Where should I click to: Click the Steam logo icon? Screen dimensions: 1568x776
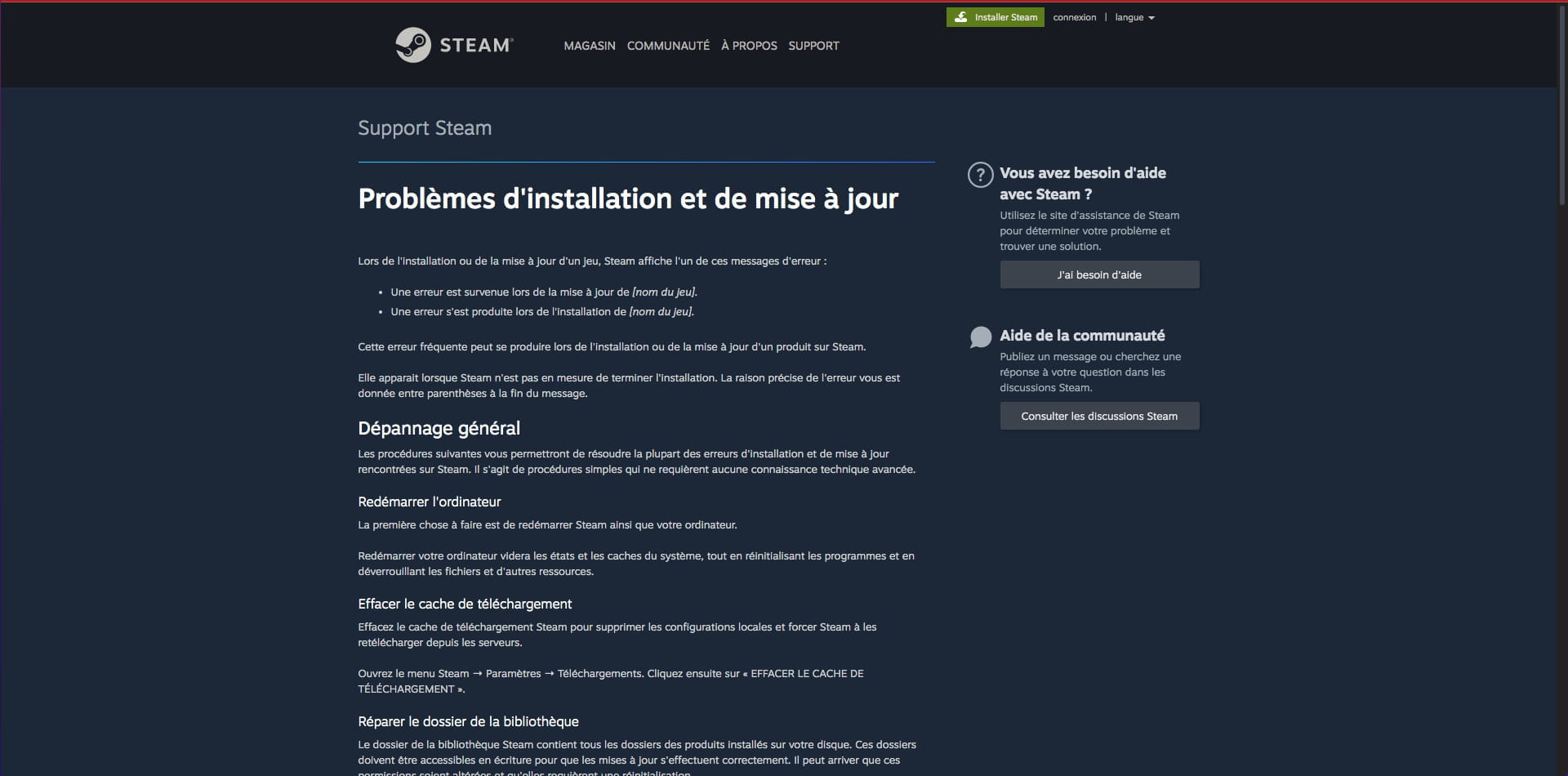[413, 45]
